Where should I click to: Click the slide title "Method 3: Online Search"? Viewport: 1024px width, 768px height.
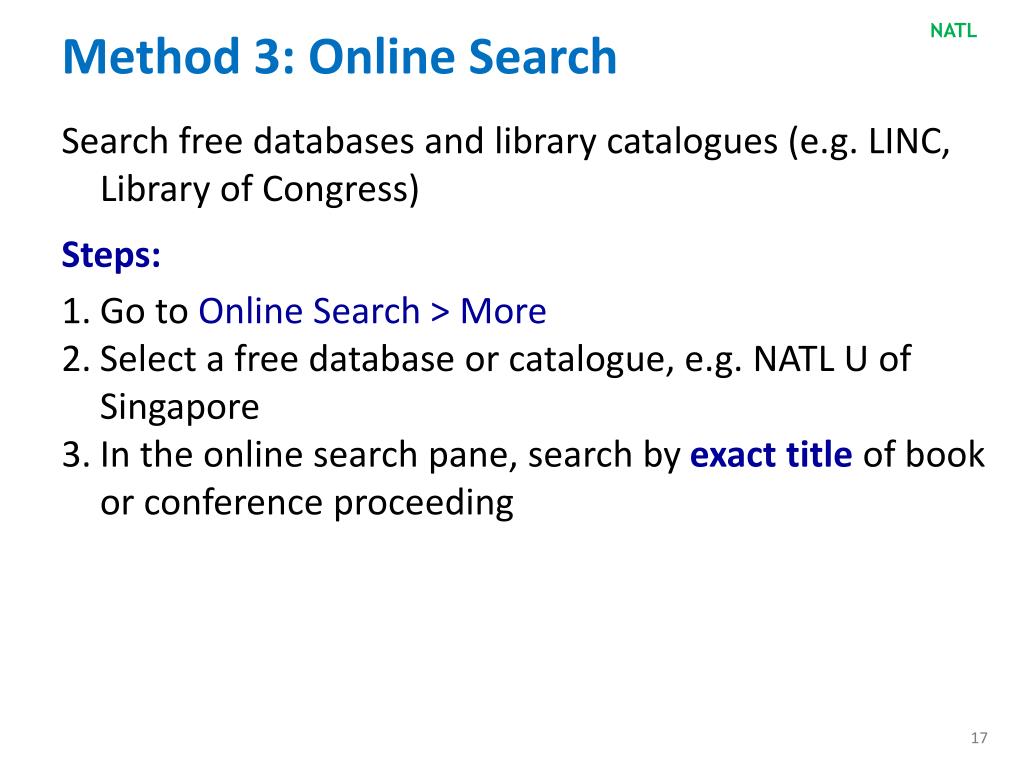click(339, 57)
